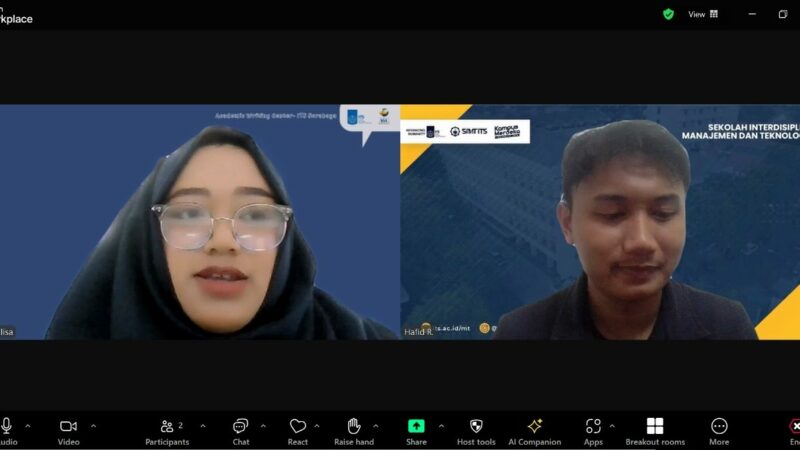Launch the AI Companion
Screen dimensions: 800x450
[535, 427]
